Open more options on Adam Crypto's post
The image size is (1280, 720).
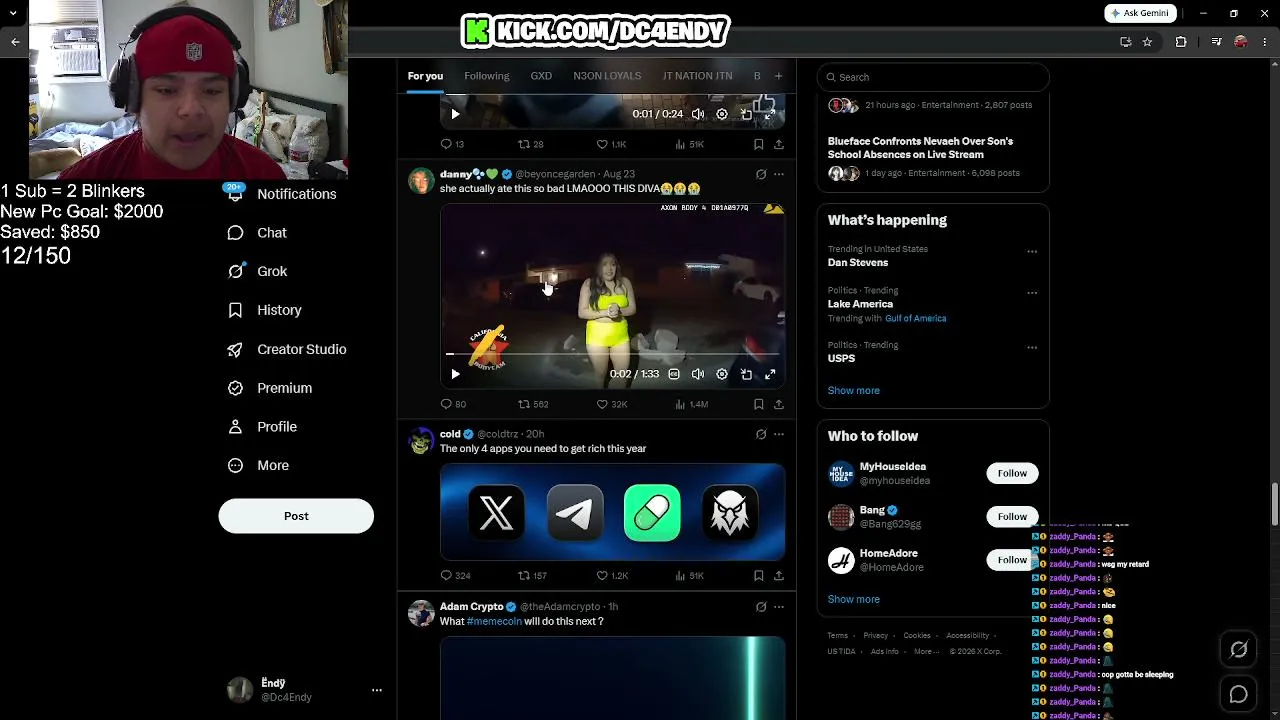[779, 607]
